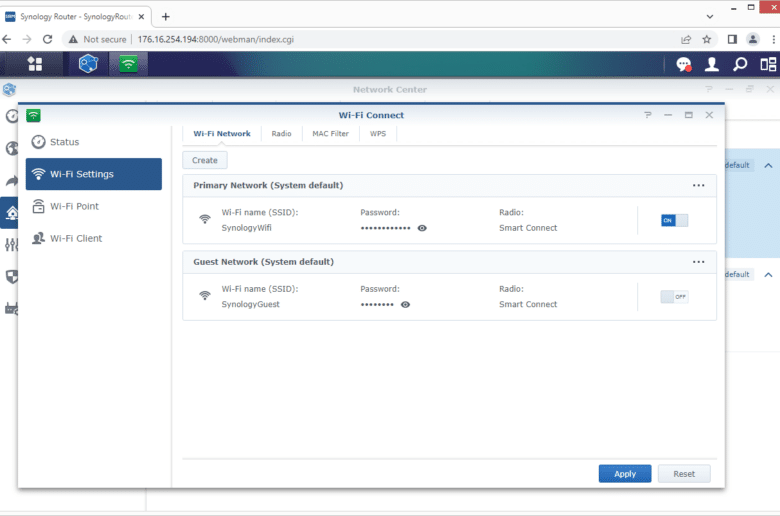
Task: Click the Status gauge icon in sidebar
Action: click(38, 142)
